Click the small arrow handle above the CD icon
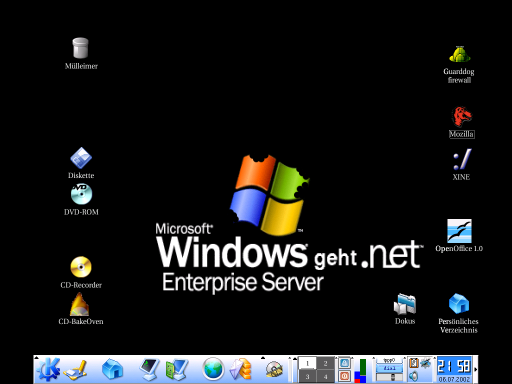 pyautogui.click(x=263, y=358)
